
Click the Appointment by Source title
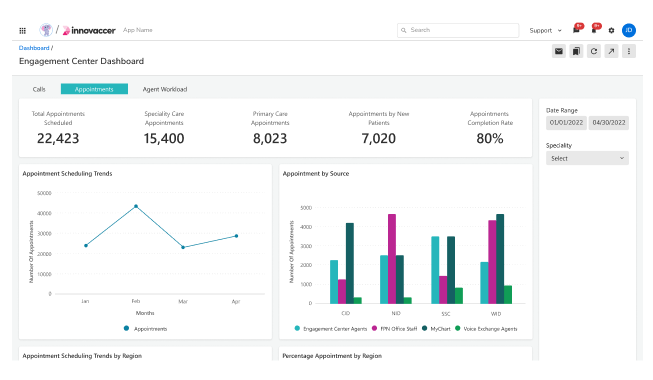[316, 173]
